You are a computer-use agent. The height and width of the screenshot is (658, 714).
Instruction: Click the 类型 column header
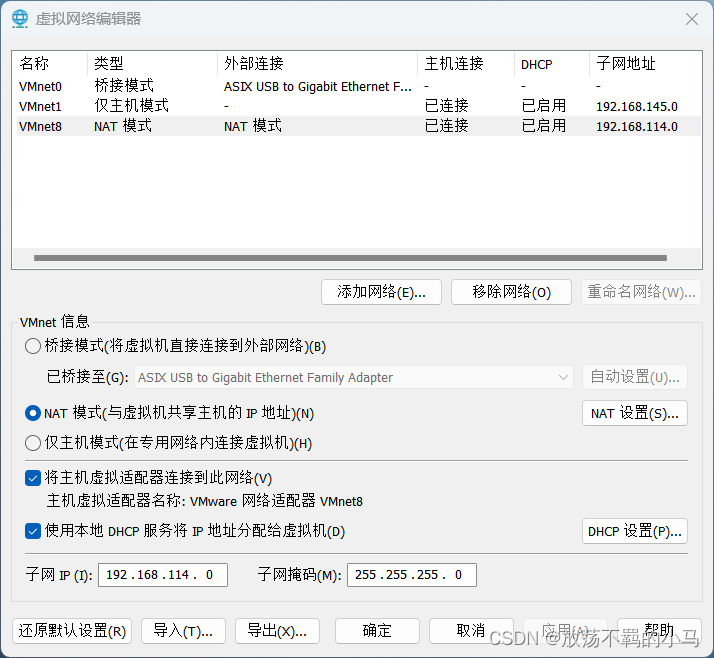pos(152,64)
